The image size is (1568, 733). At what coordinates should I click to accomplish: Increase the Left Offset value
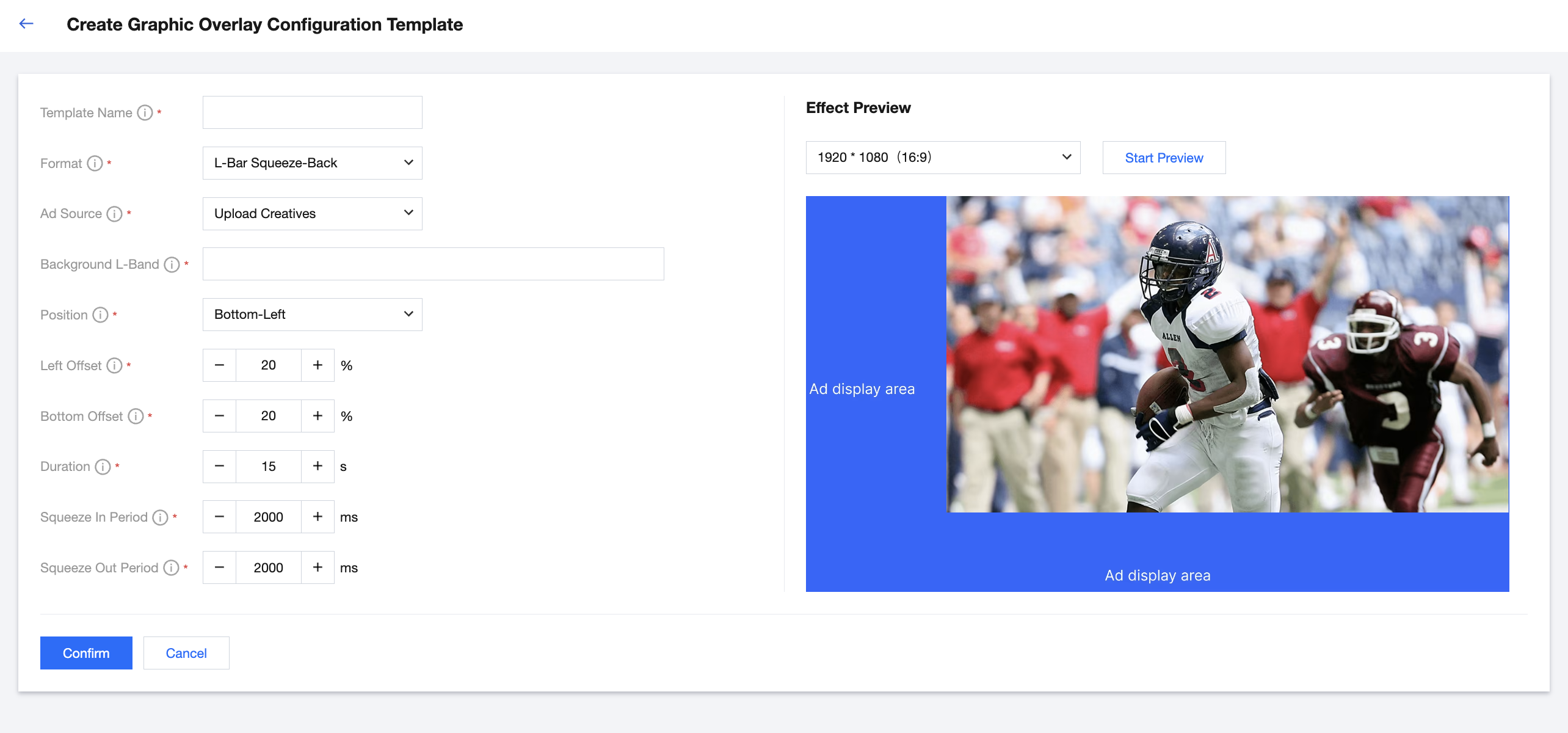click(x=318, y=365)
